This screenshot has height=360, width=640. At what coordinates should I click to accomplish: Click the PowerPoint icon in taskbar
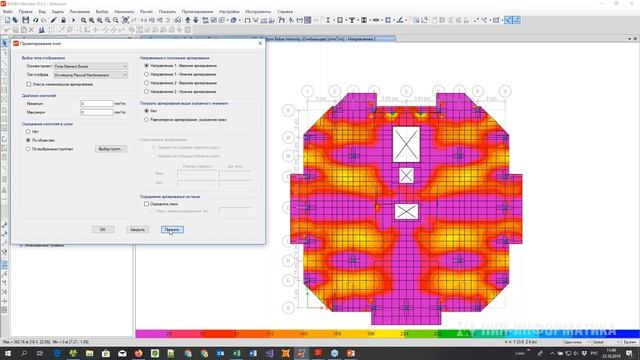pos(351,353)
